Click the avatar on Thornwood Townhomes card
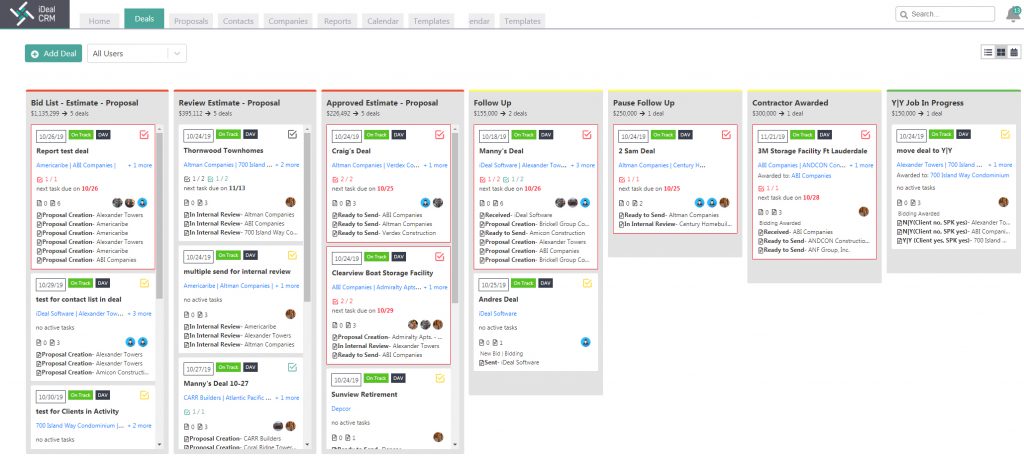Viewport: 1024px width, 463px height. click(291, 203)
